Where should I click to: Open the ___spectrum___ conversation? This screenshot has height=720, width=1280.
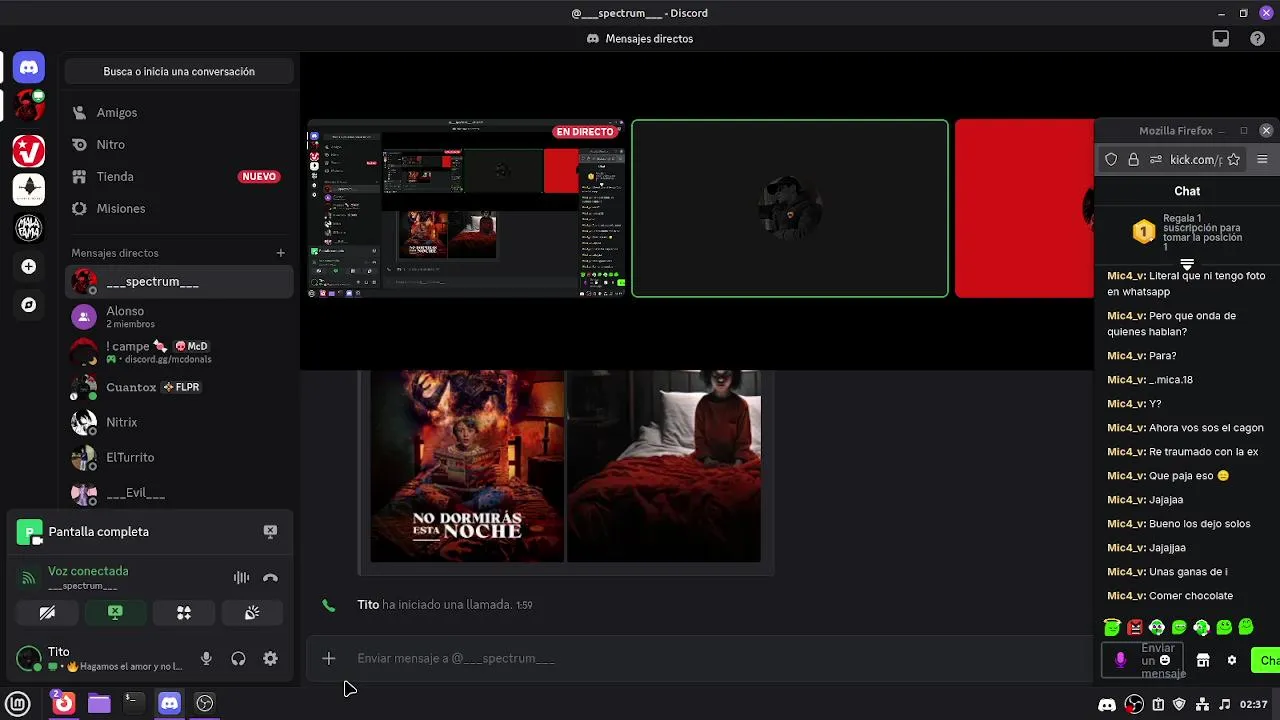179,282
